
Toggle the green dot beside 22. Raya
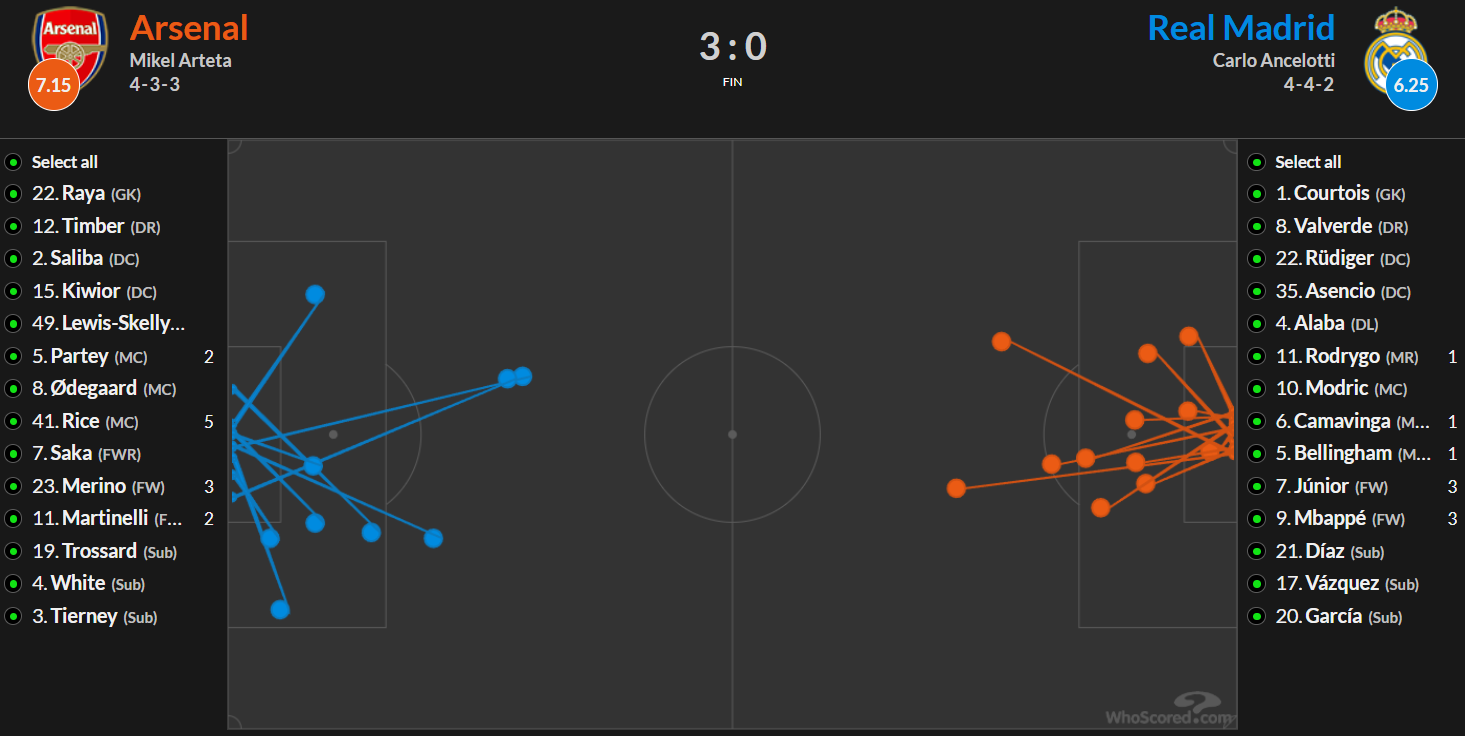[13, 194]
